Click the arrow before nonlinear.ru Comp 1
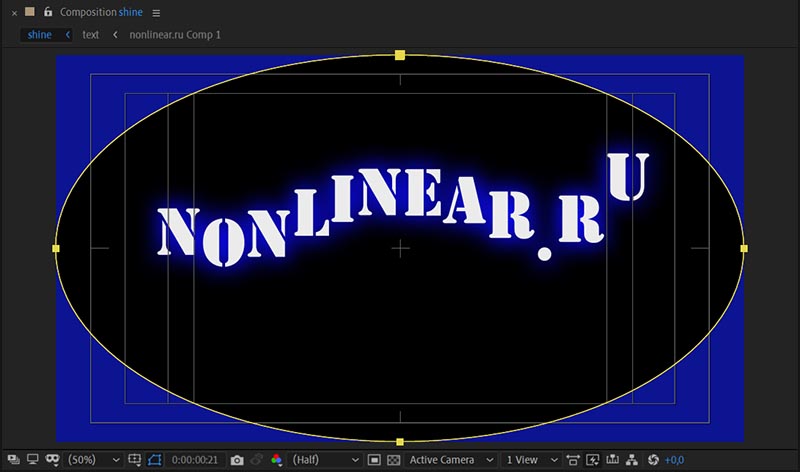 tap(115, 35)
